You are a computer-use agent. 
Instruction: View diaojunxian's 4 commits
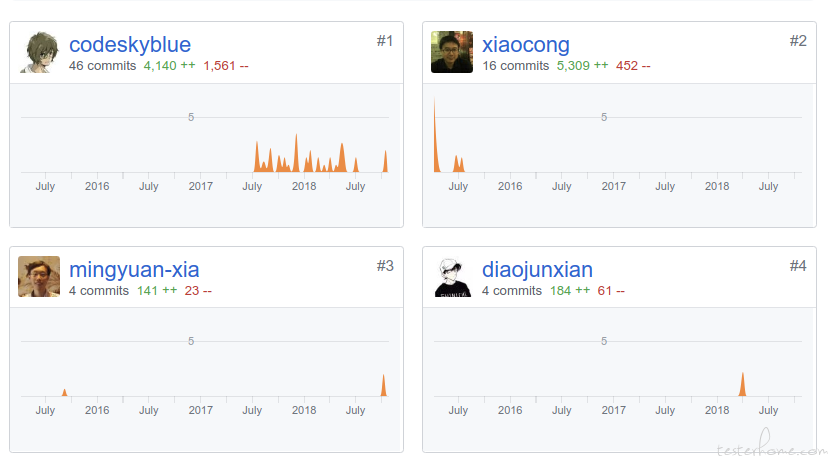click(x=512, y=291)
